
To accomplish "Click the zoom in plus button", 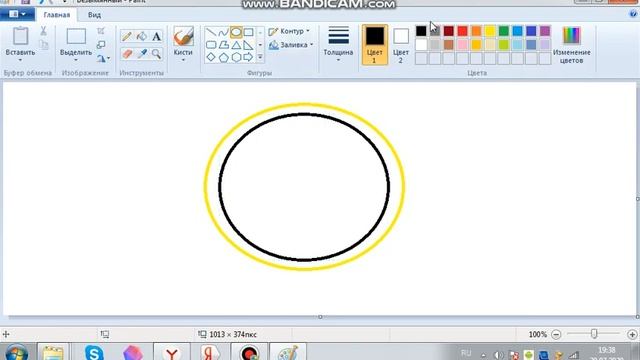I will tap(632, 334).
